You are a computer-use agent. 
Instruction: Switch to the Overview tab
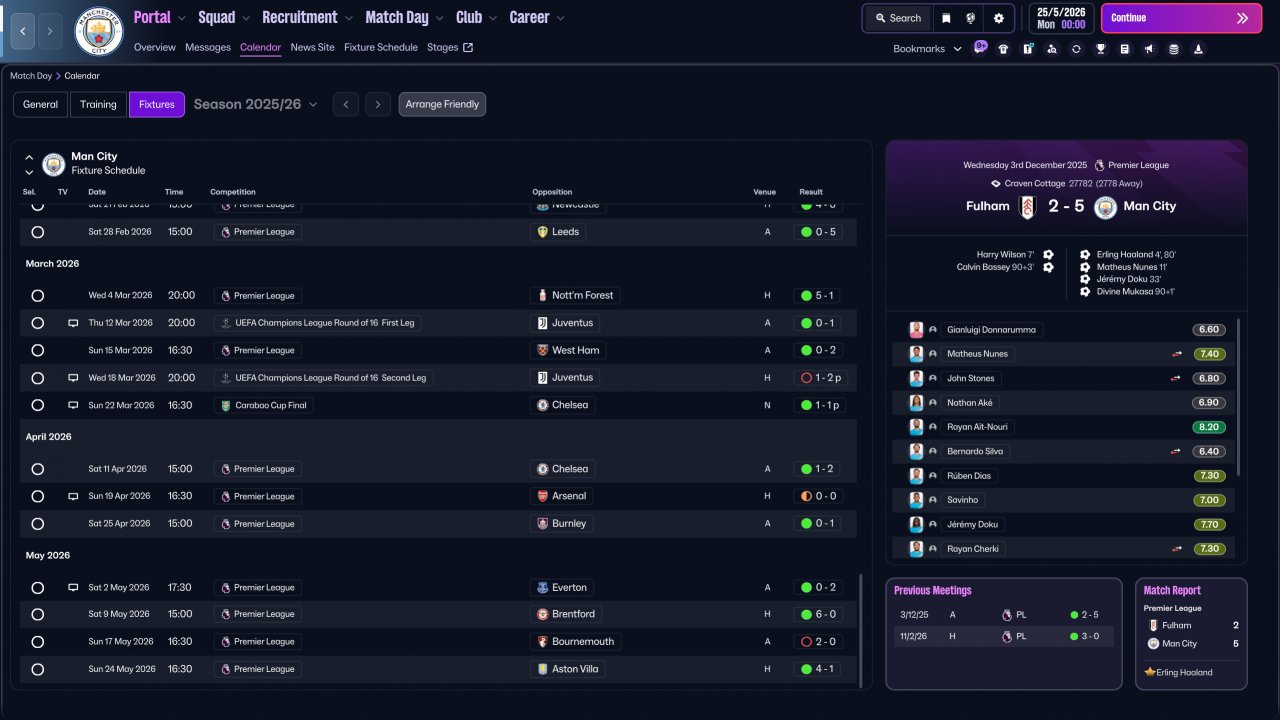click(154, 47)
